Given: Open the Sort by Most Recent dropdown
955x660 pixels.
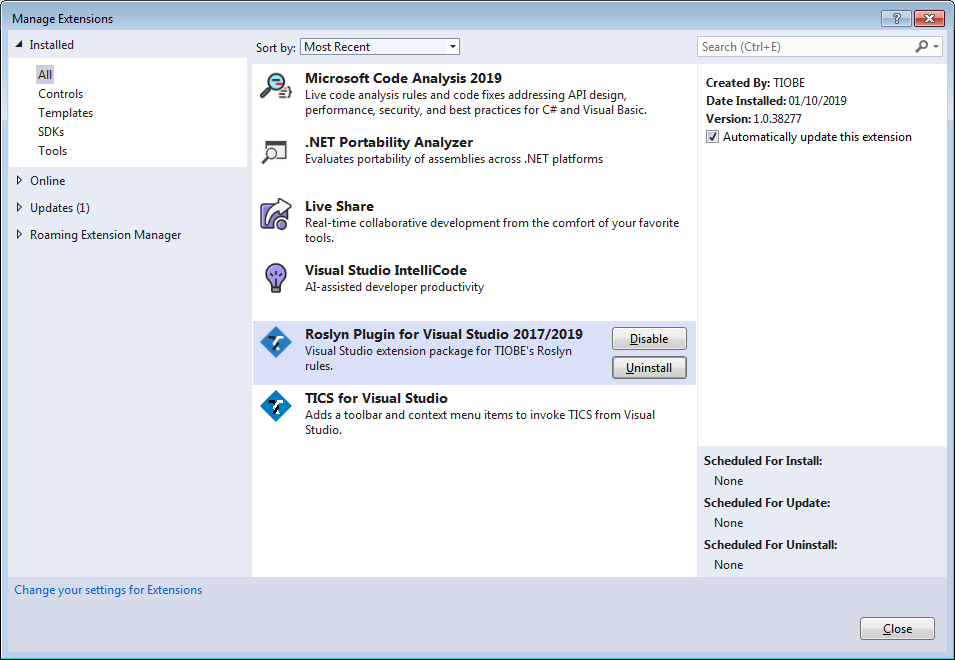Looking at the screenshot, I should [x=380, y=47].
